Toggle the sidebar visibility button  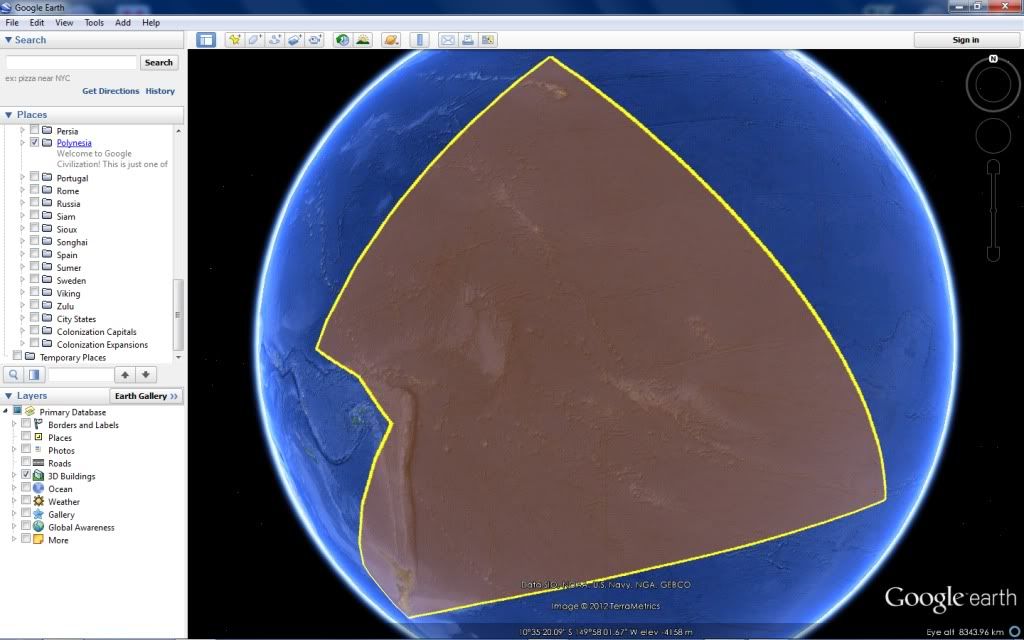click(x=206, y=40)
